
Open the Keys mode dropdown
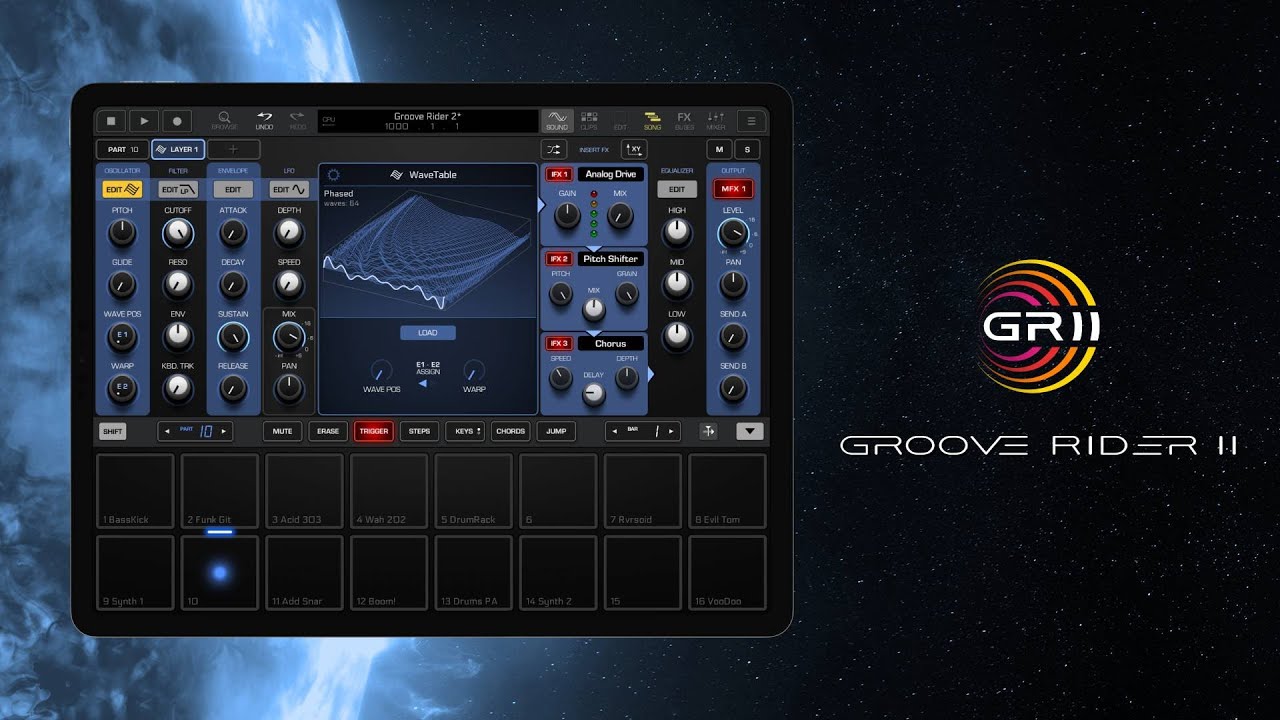465,431
